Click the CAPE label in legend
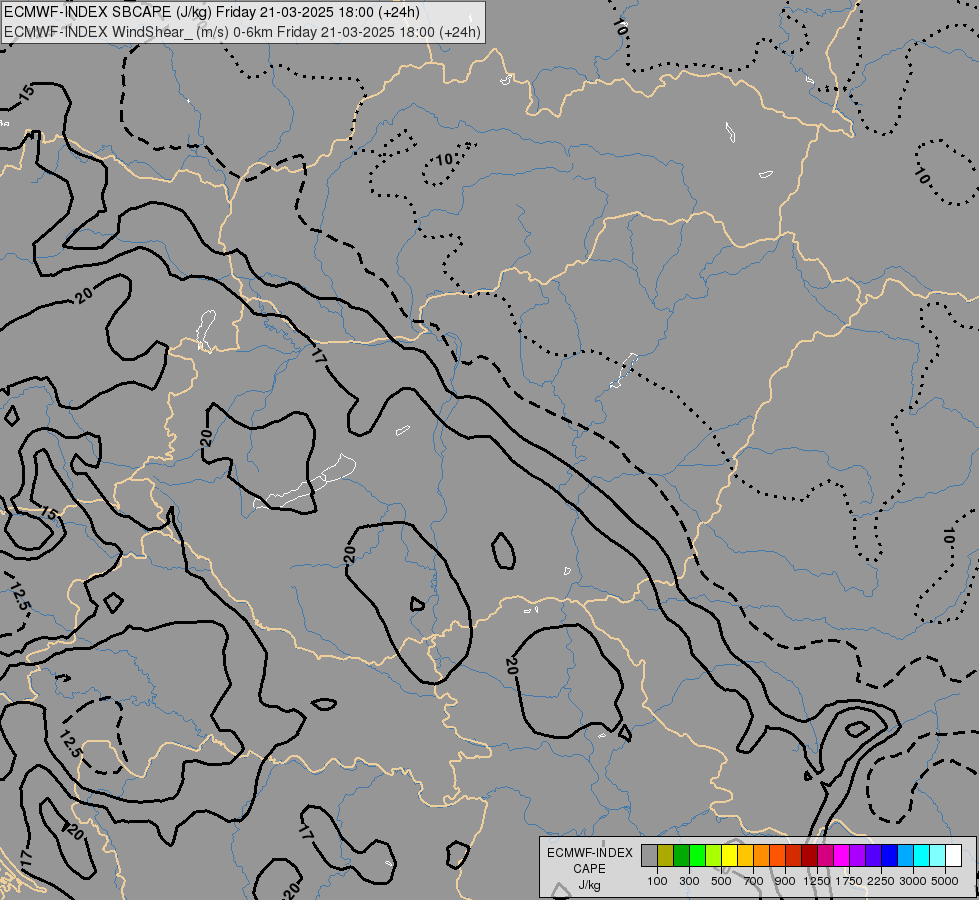This screenshot has width=979, height=900. tap(589, 869)
